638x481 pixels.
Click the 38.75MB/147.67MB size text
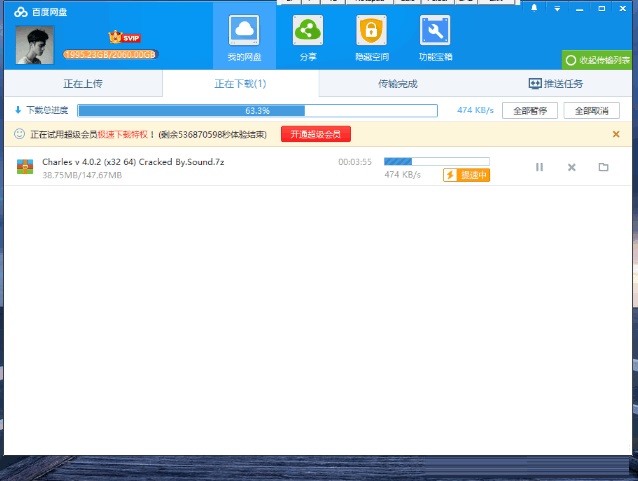(82, 175)
